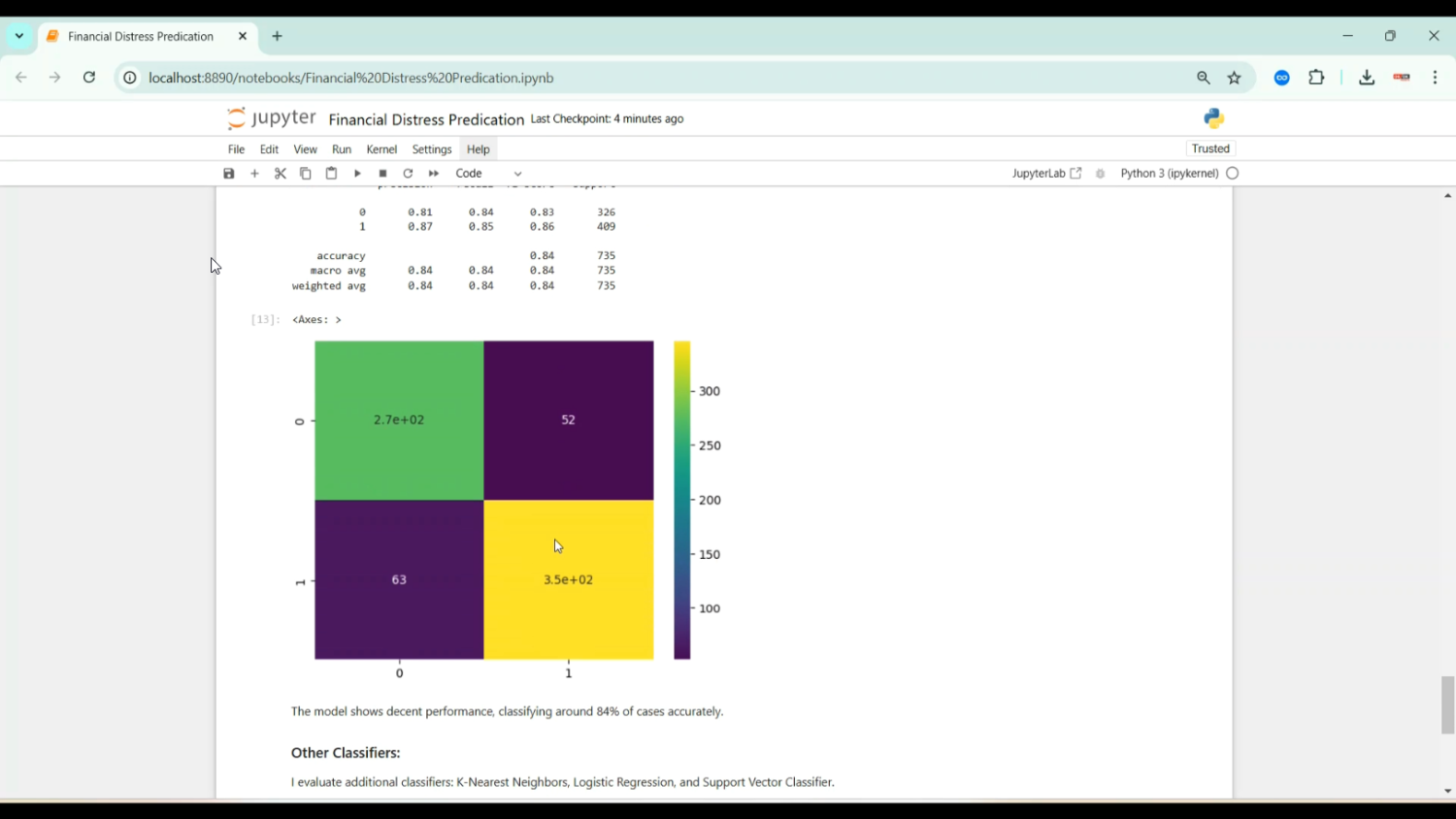Paste cell from clipboard
This screenshot has width=1456, height=819.
331,174
